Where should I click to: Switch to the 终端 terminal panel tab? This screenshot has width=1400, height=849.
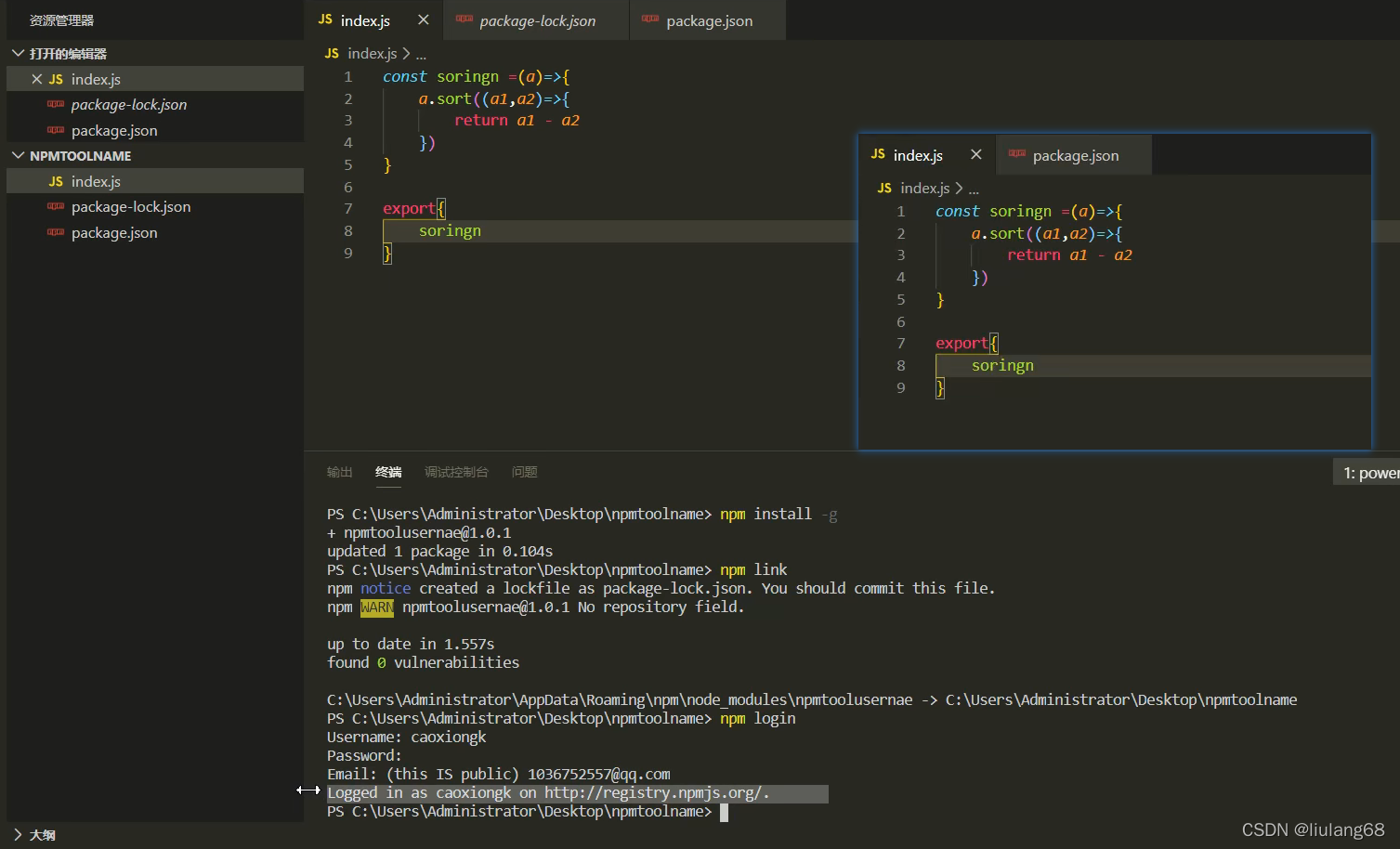[x=388, y=472]
